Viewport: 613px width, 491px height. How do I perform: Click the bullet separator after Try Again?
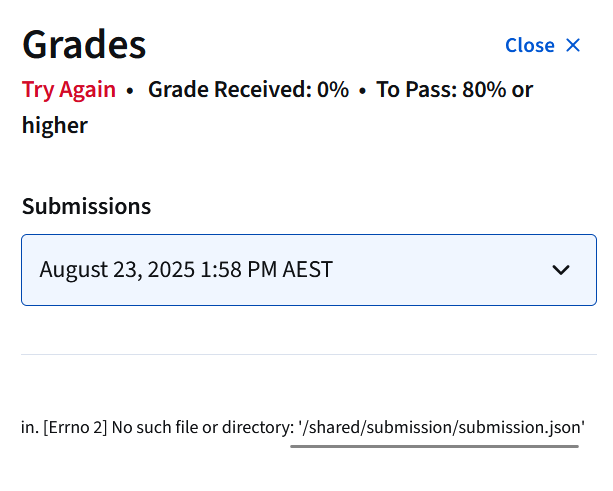point(130,91)
